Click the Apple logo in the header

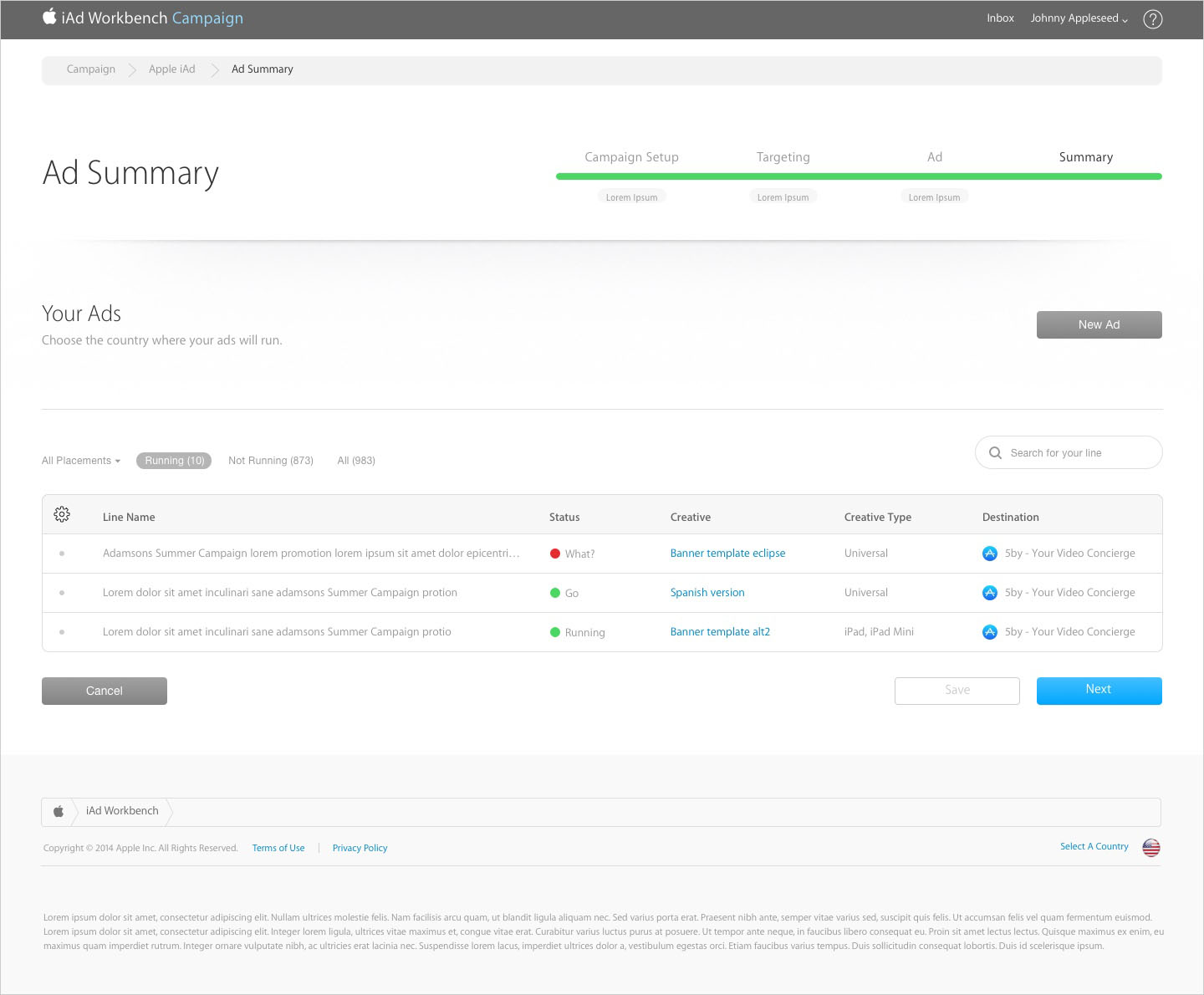click(49, 17)
